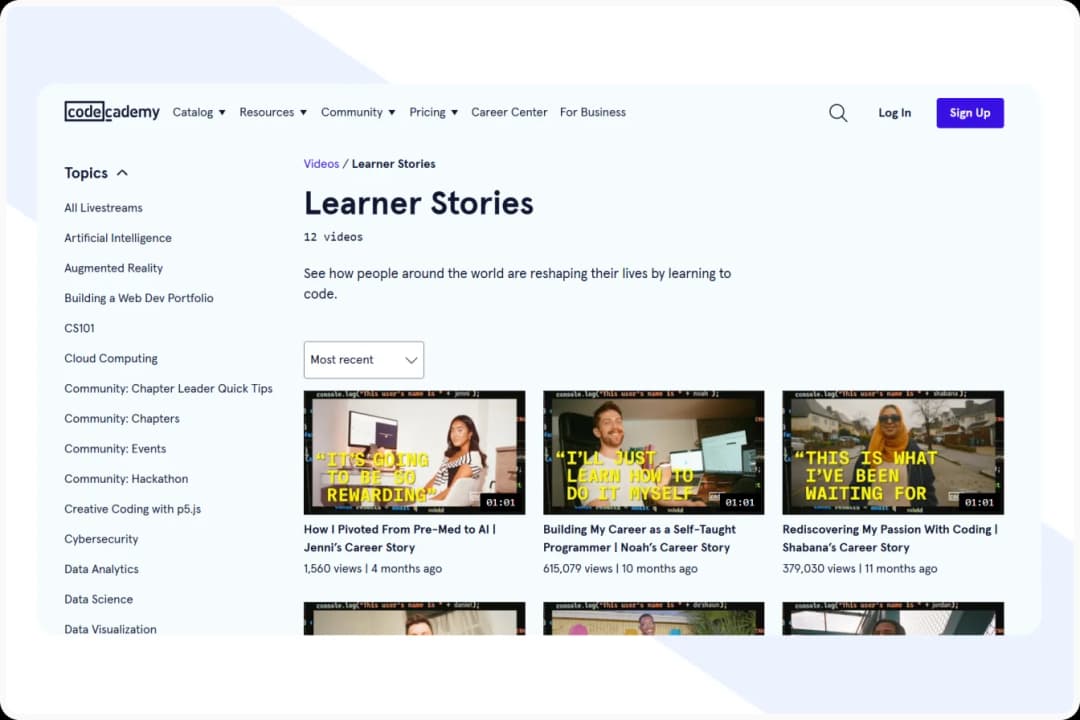Expand the Pricing dropdown
The image size is (1080, 720).
pos(433,112)
